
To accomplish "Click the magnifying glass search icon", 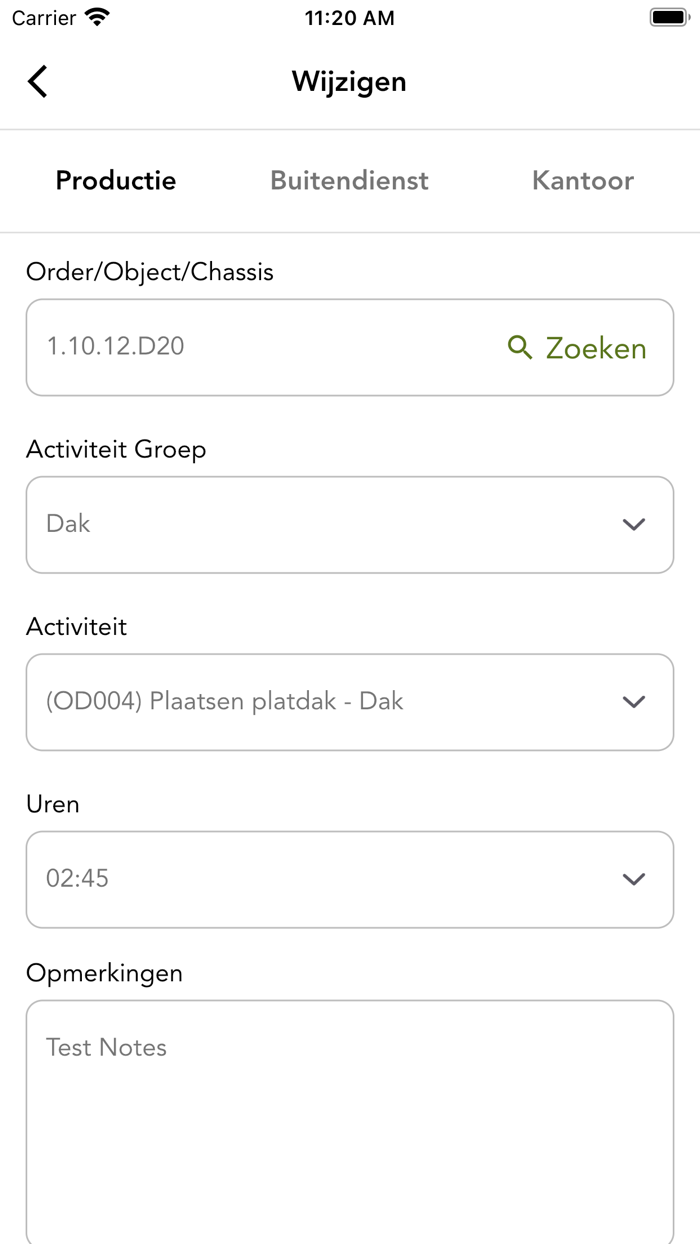I will click(x=520, y=347).
